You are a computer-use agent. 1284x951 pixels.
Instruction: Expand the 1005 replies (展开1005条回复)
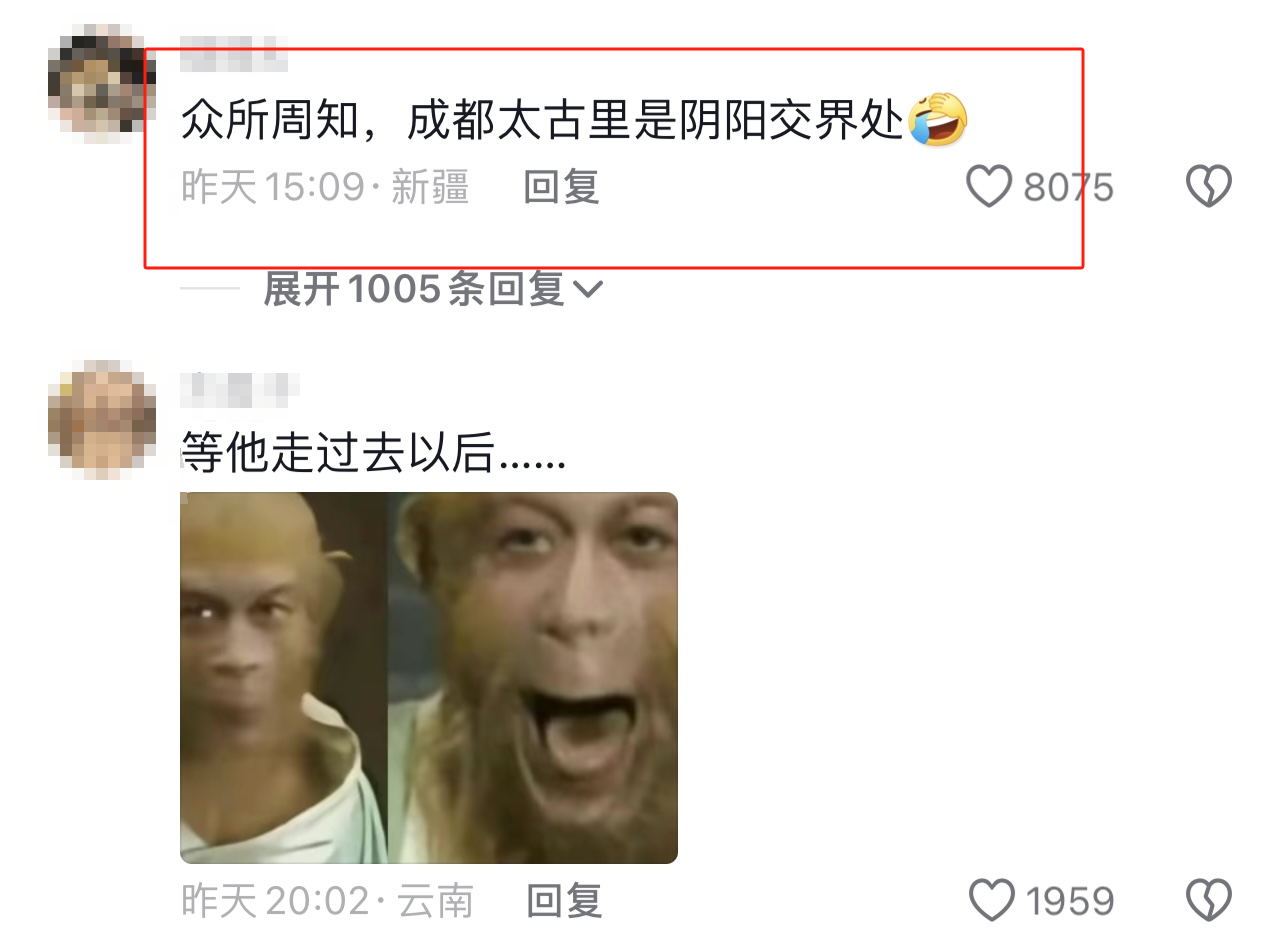(433, 290)
